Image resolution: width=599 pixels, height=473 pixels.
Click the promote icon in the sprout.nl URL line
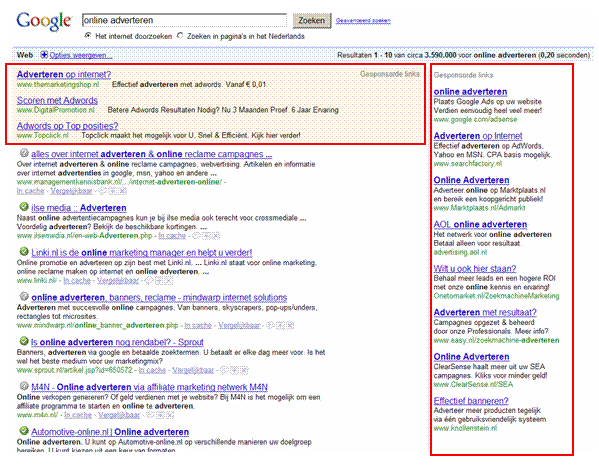pos(235,370)
